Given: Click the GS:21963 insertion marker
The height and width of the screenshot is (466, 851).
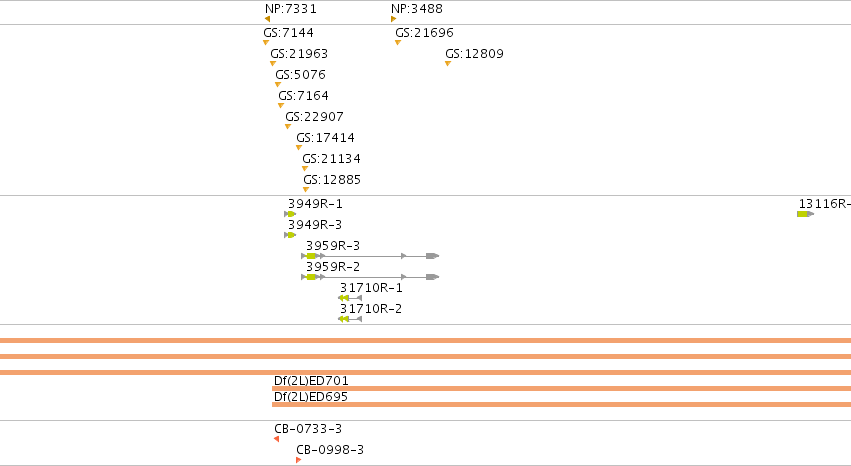Looking at the screenshot, I should coord(273,63).
